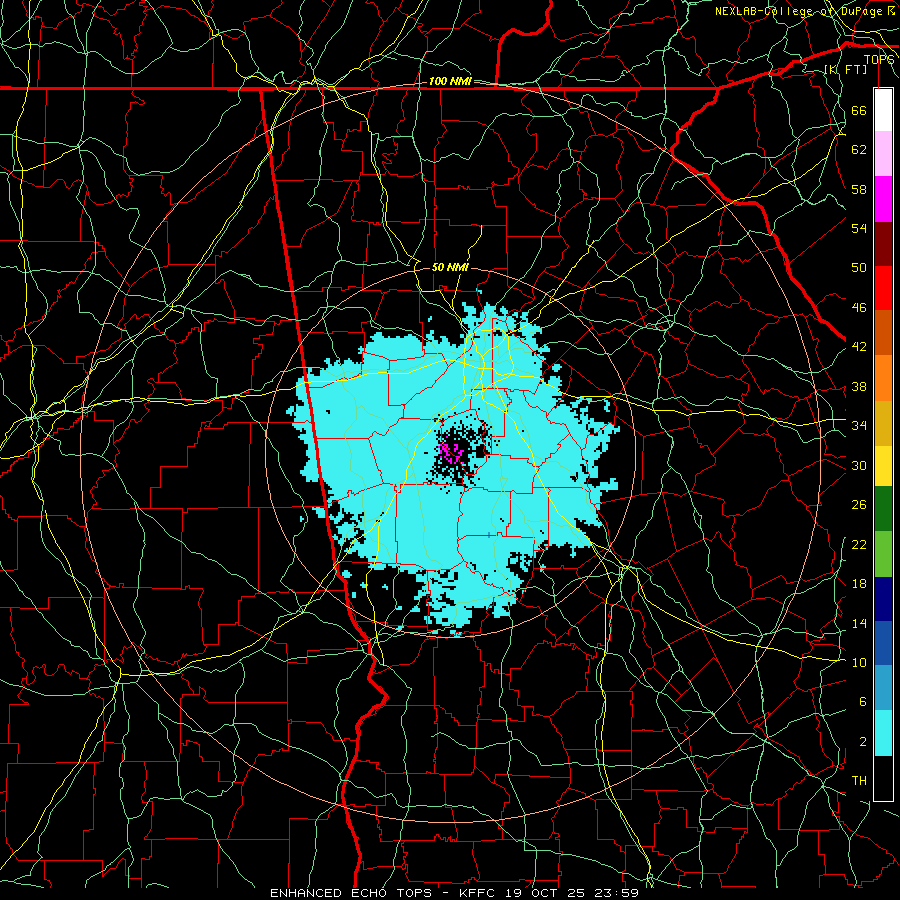Click the TOPS legend title

879,60
